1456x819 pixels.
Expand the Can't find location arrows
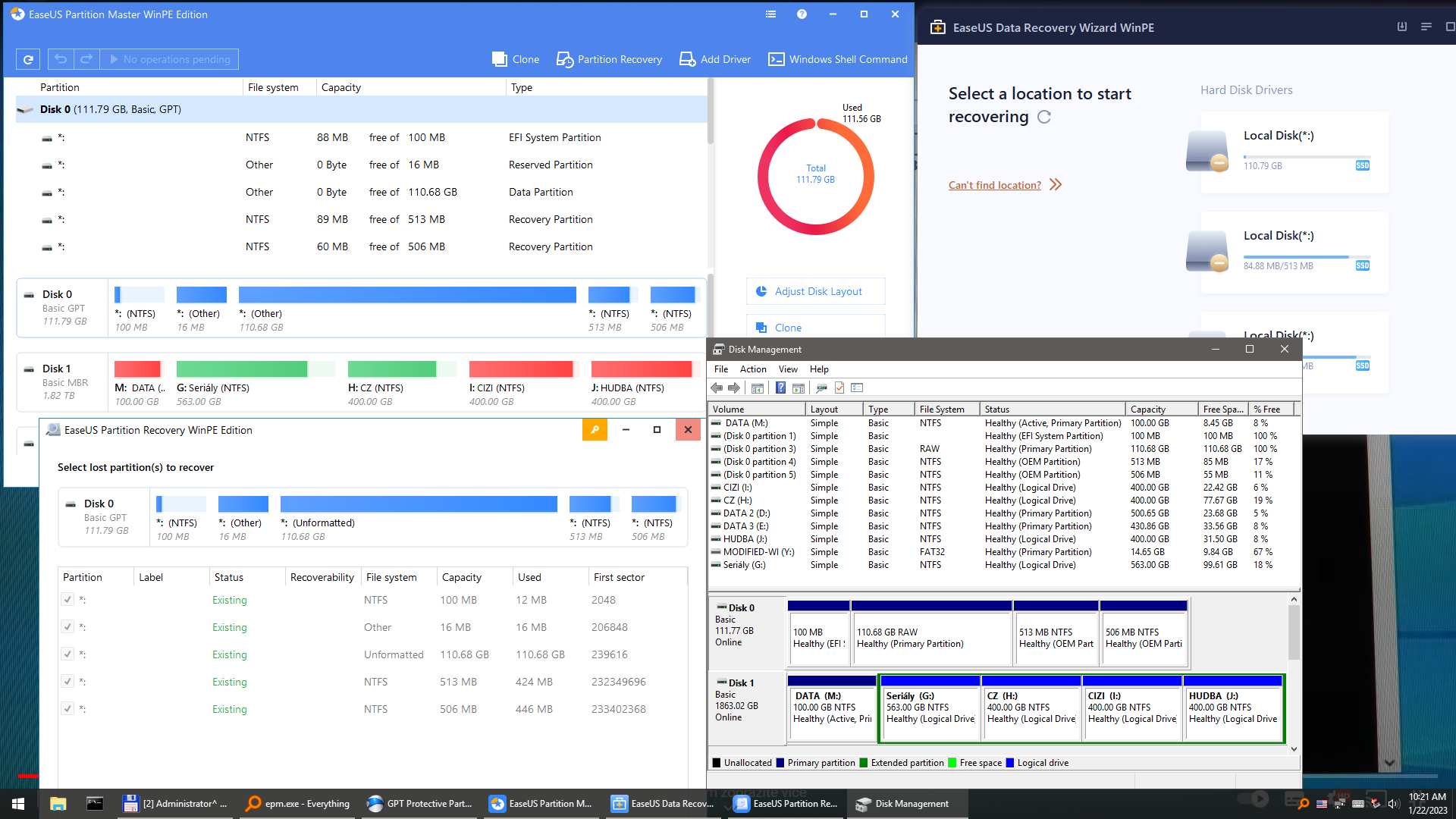(1056, 185)
